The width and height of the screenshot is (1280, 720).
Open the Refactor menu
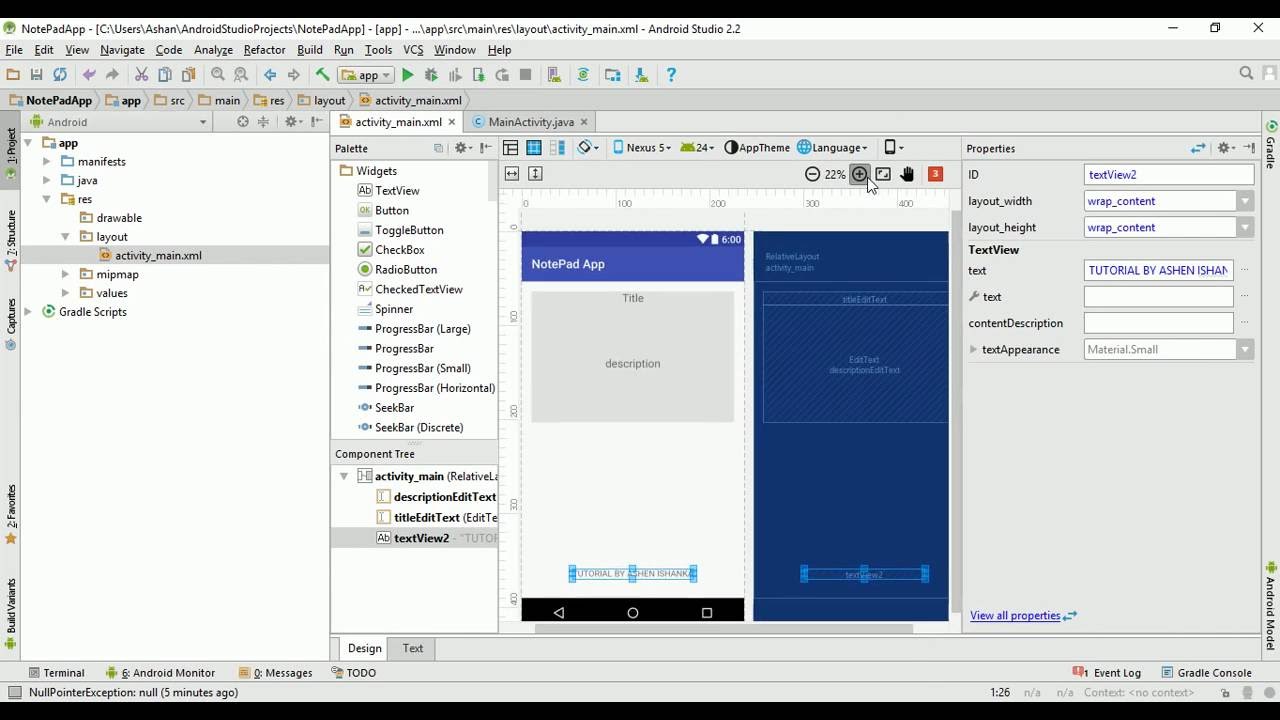coord(264,50)
